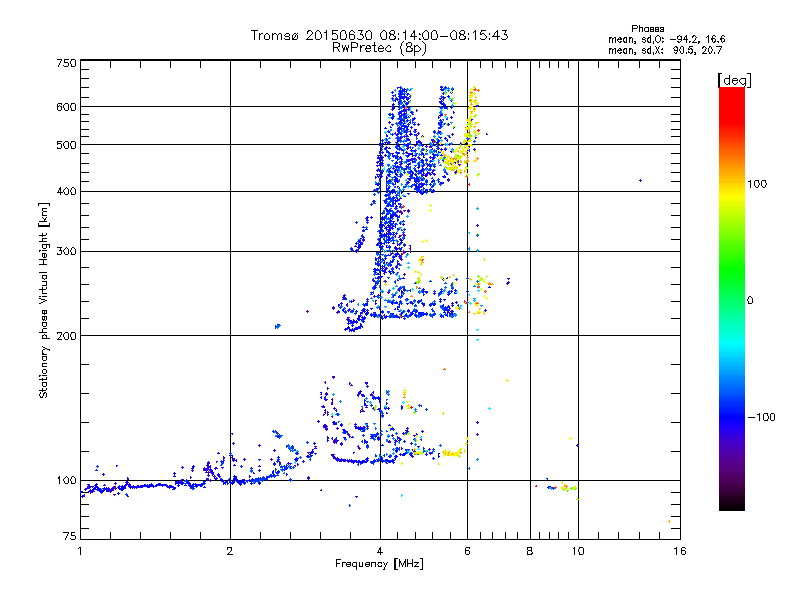Image resolution: width=800 pixels, height=600 pixels.
Task: Click the y-axis tick label '75'
Action: click(x=70, y=536)
